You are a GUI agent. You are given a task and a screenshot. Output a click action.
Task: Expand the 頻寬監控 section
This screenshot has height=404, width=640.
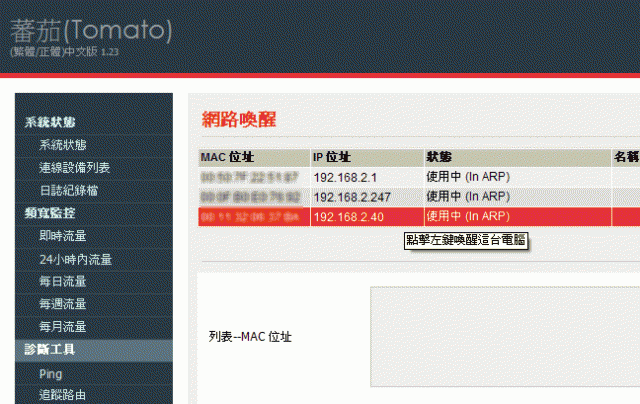click(x=50, y=213)
